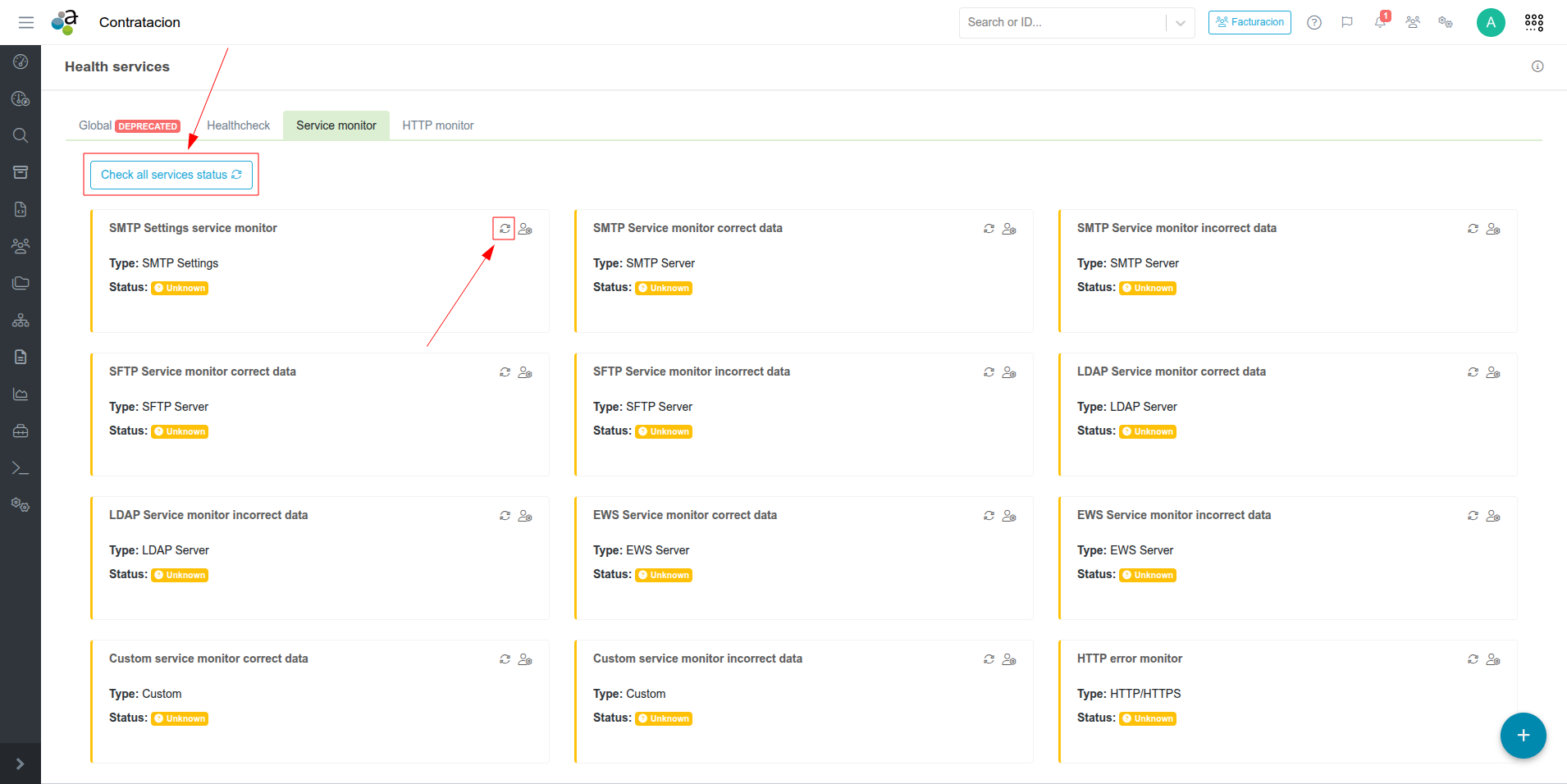
Task: Click the Facturacion button
Action: pyautogui.click(x=1249, y=22)
